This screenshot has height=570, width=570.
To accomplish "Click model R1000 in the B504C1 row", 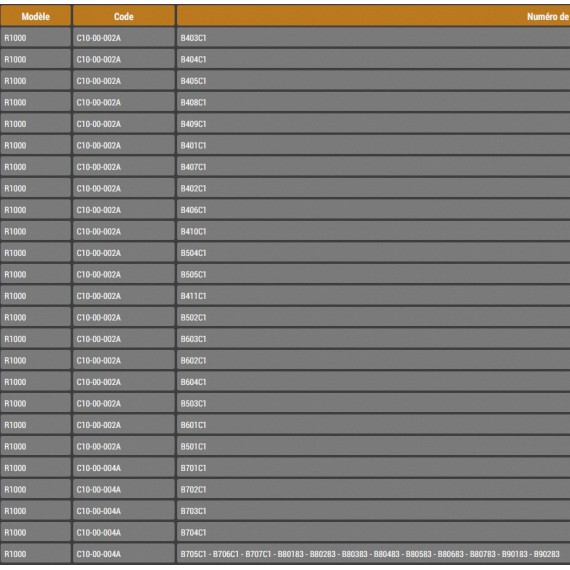I will click(x=15, y=253).
